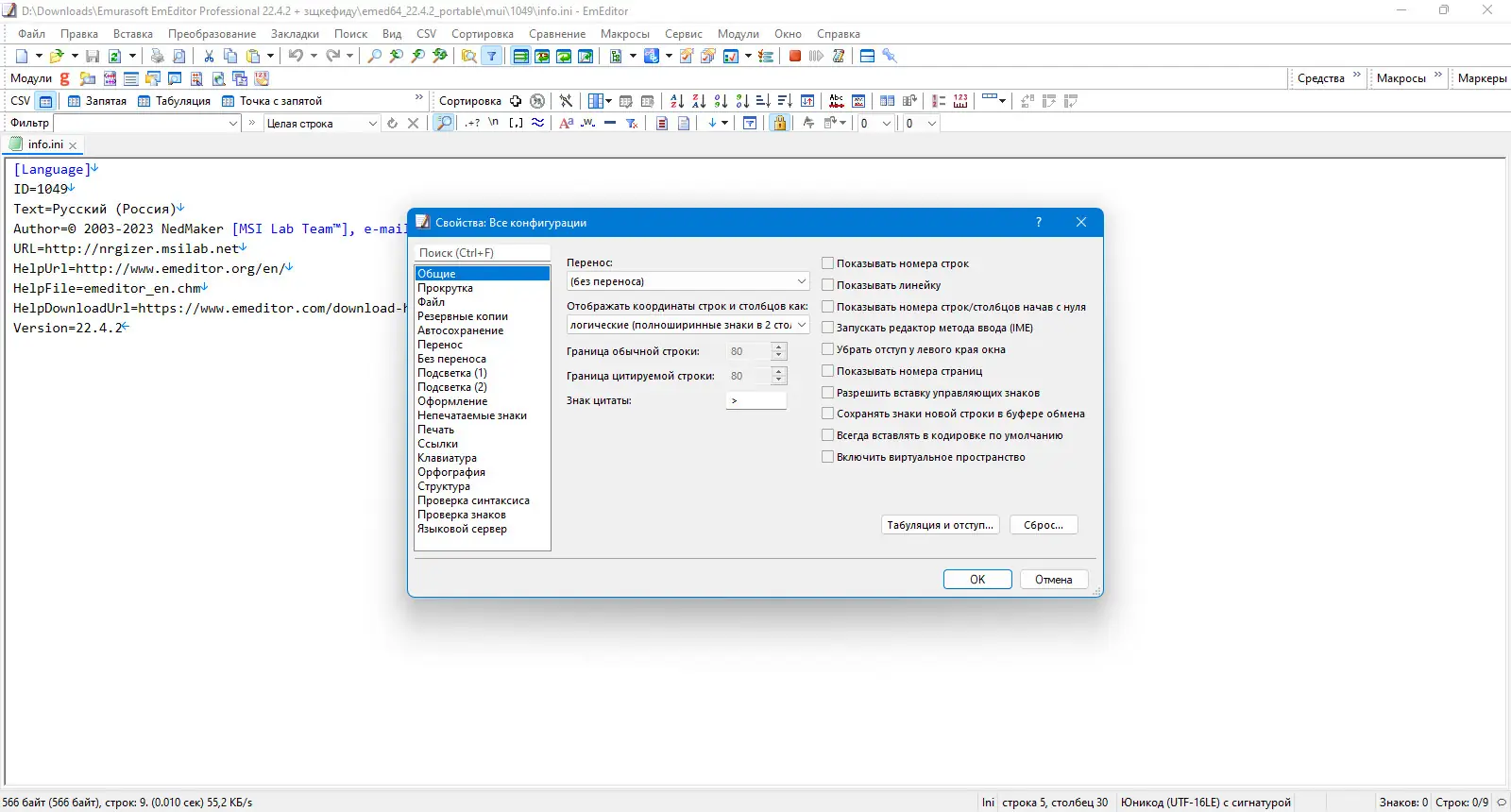Expand the Средства toolbar overflow chevron
1511x812 pixels.
click(1357, 76)
